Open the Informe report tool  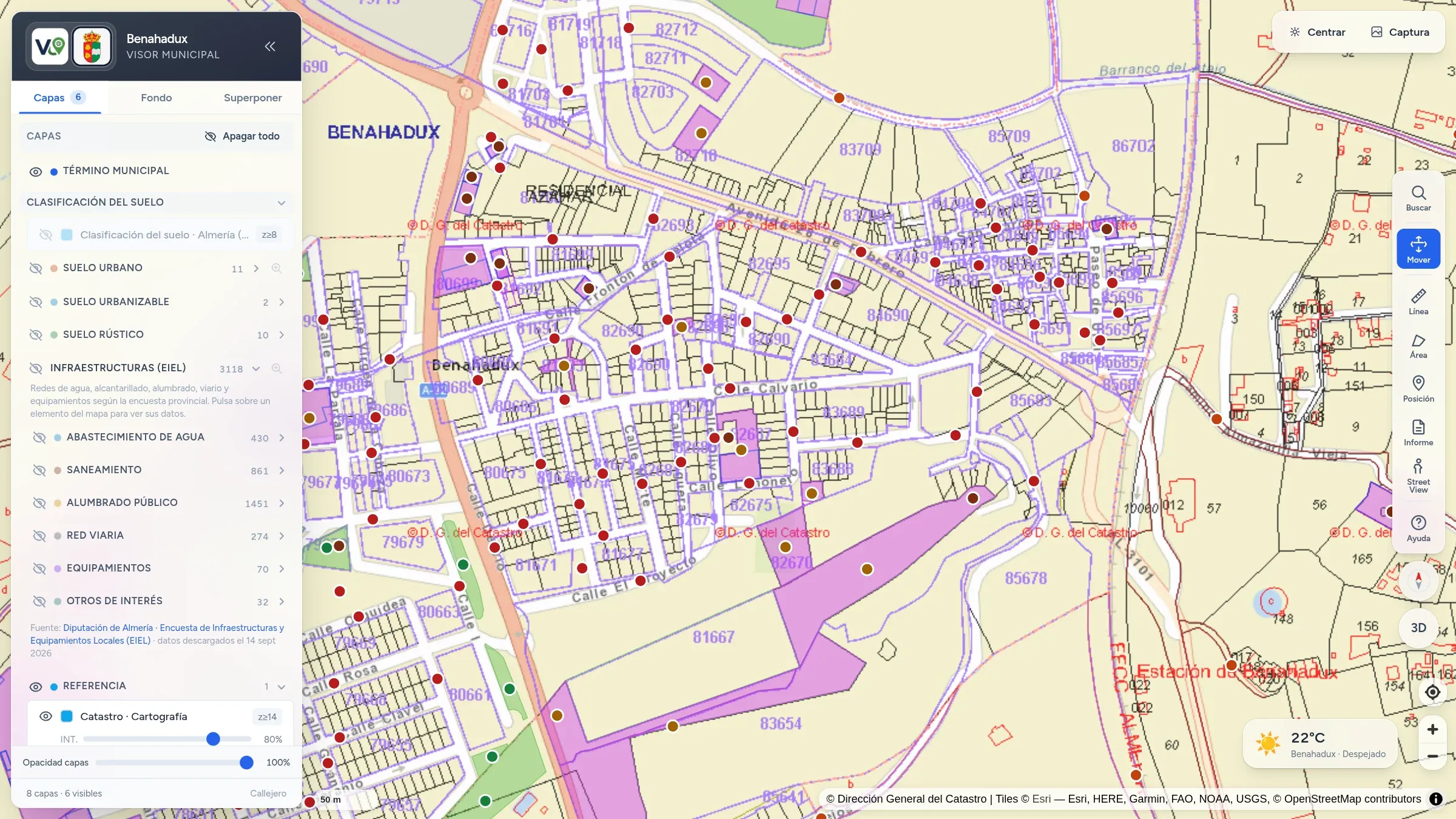tap(1418, 433)
